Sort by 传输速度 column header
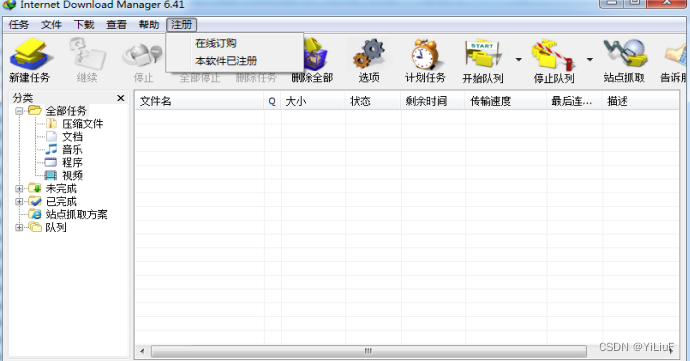The height and width of the screenshot is (361, 690). (506, 101)
